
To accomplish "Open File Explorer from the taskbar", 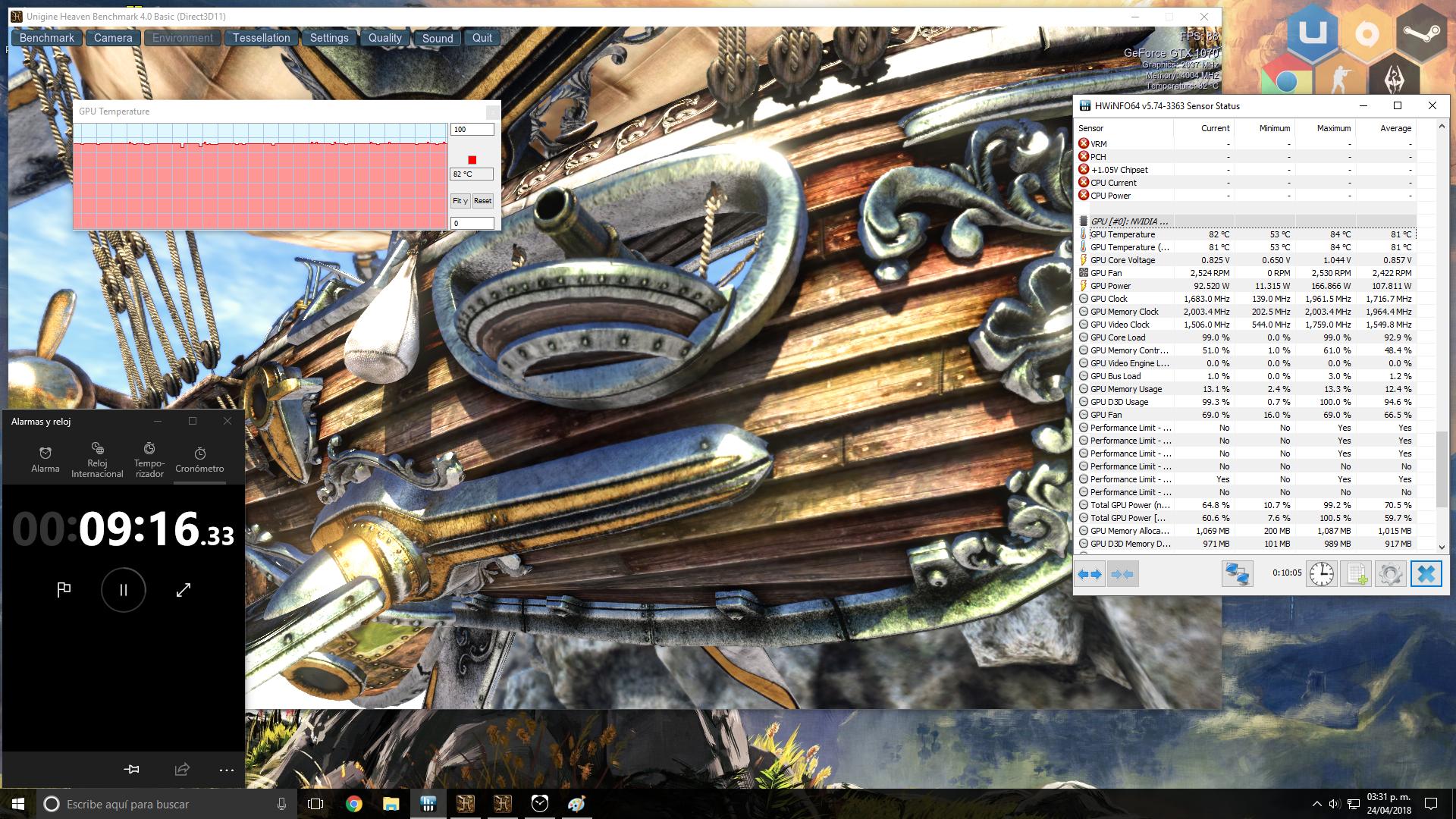I will pos(391,804).
